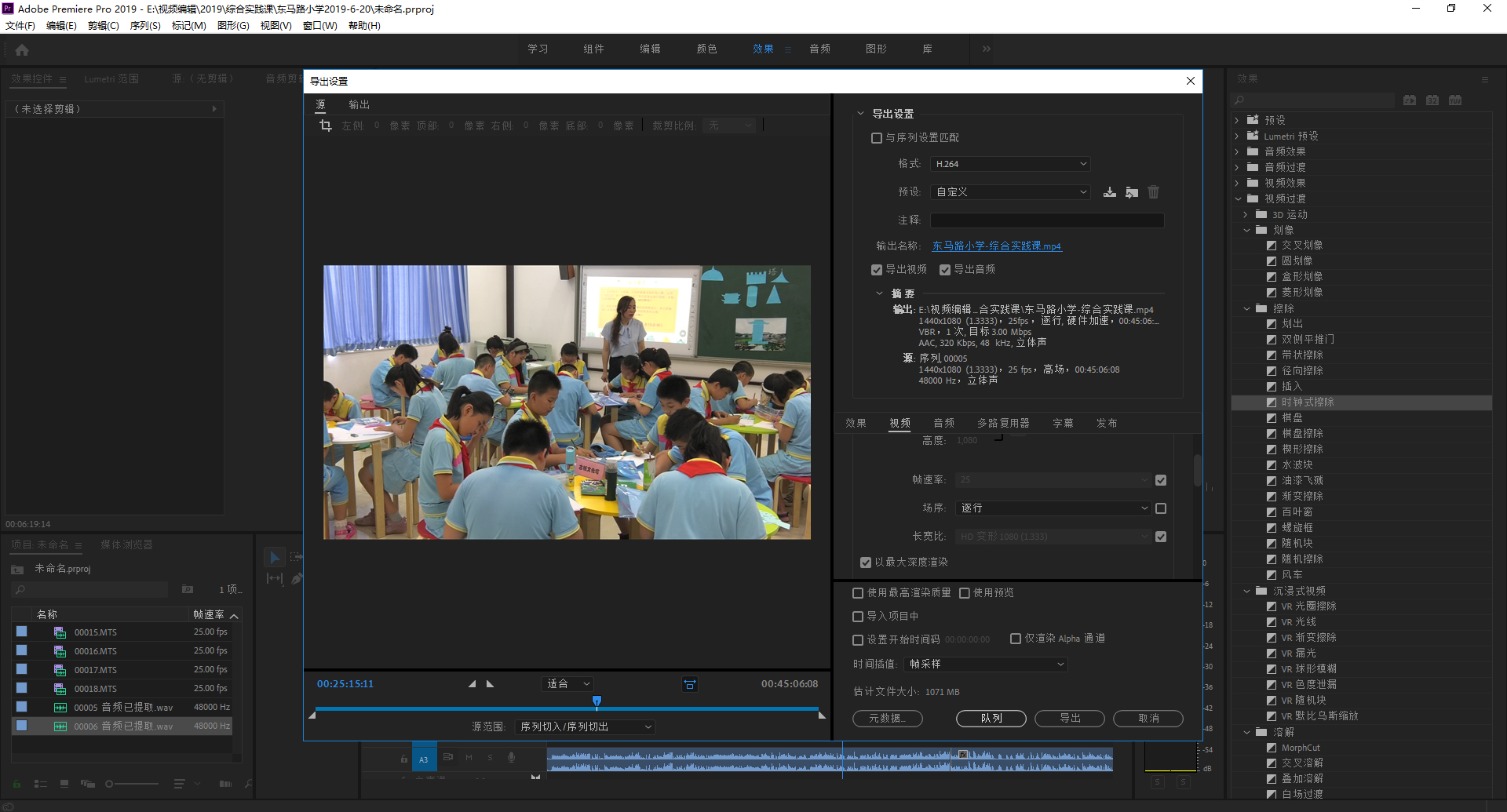Toggle the aspect ratio correction icon
This screenshot has height=812, width=1507.
click(689, 684)
